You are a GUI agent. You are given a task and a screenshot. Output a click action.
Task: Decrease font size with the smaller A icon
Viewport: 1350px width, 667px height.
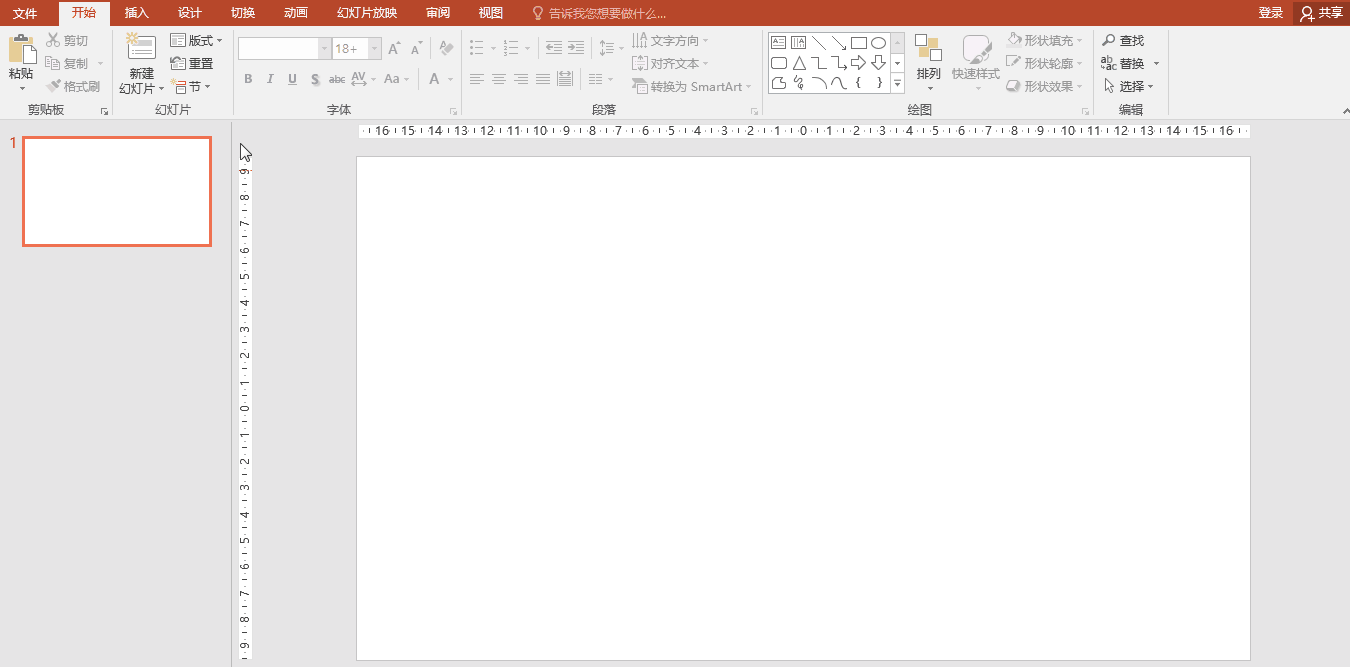417,48
